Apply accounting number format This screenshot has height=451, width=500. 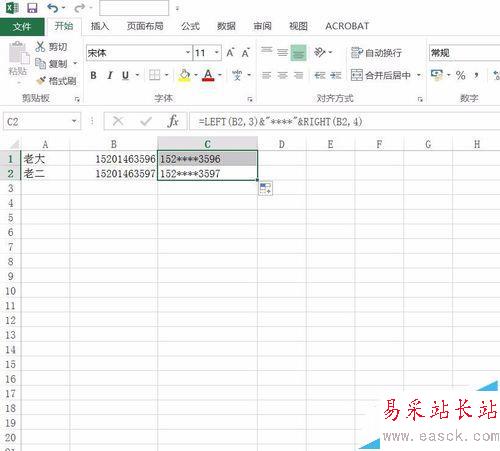(x=436, y=75)
